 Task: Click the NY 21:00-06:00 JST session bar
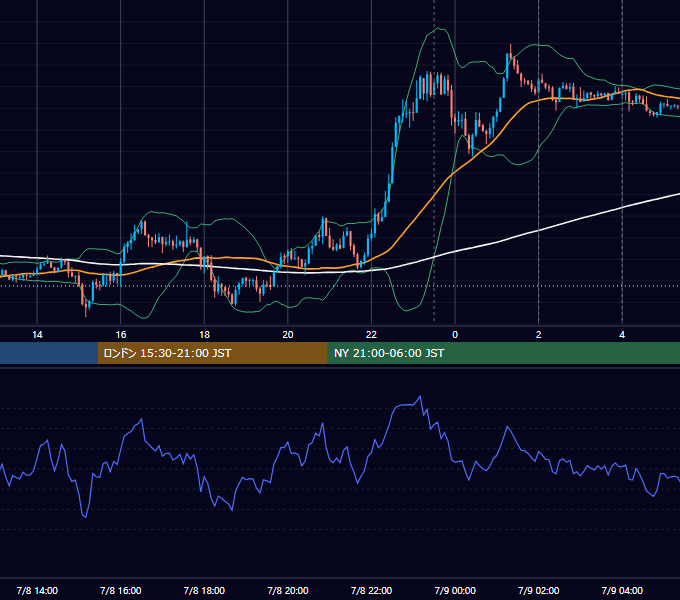pos(503,353)
